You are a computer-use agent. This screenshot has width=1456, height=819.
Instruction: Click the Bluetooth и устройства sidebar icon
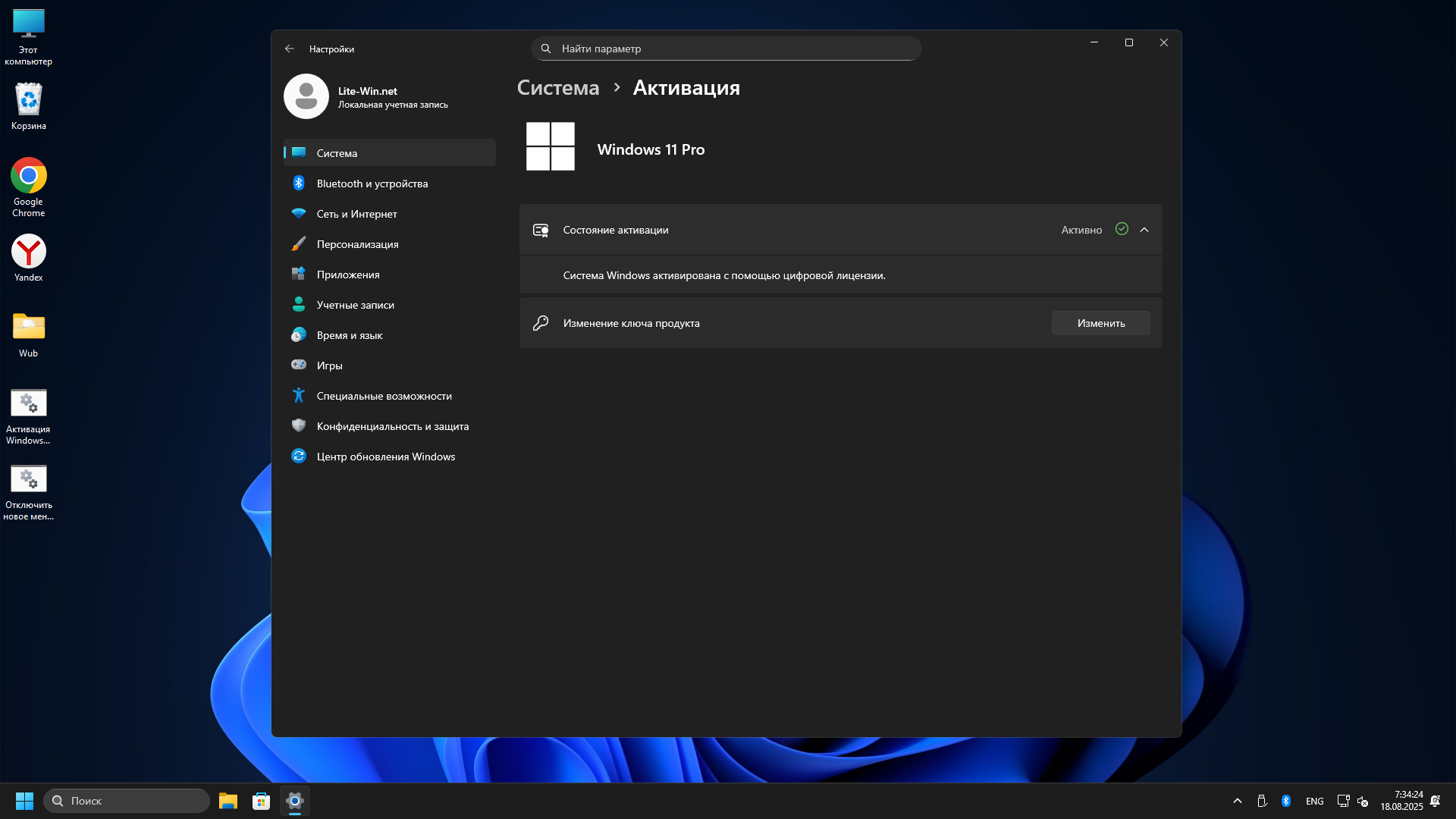pos(299,184)
